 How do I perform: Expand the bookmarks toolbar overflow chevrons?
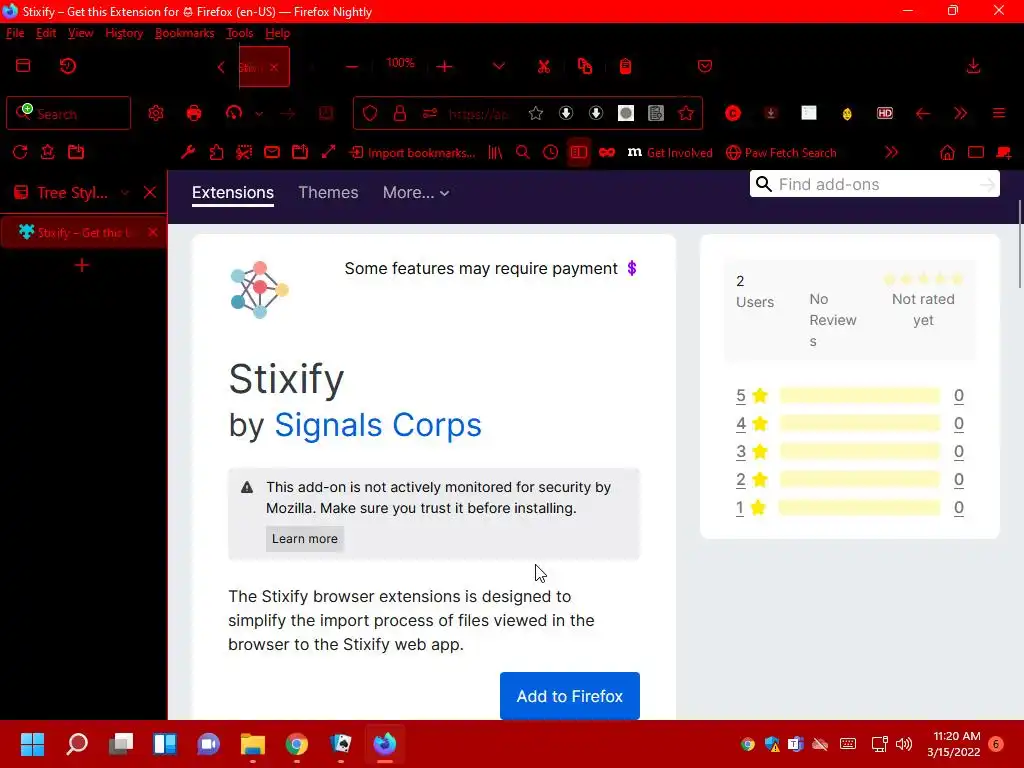coord(891,152)
